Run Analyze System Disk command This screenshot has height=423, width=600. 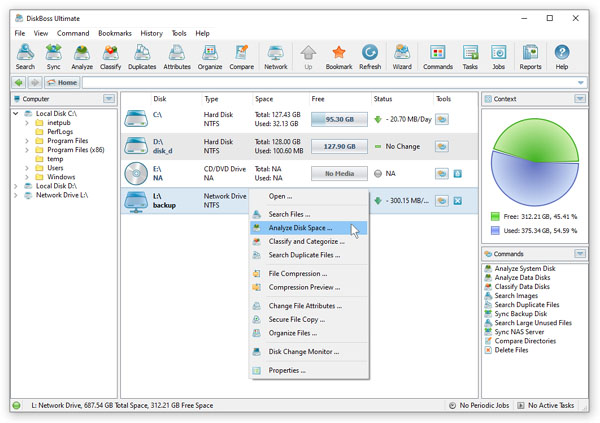(525, 268)
